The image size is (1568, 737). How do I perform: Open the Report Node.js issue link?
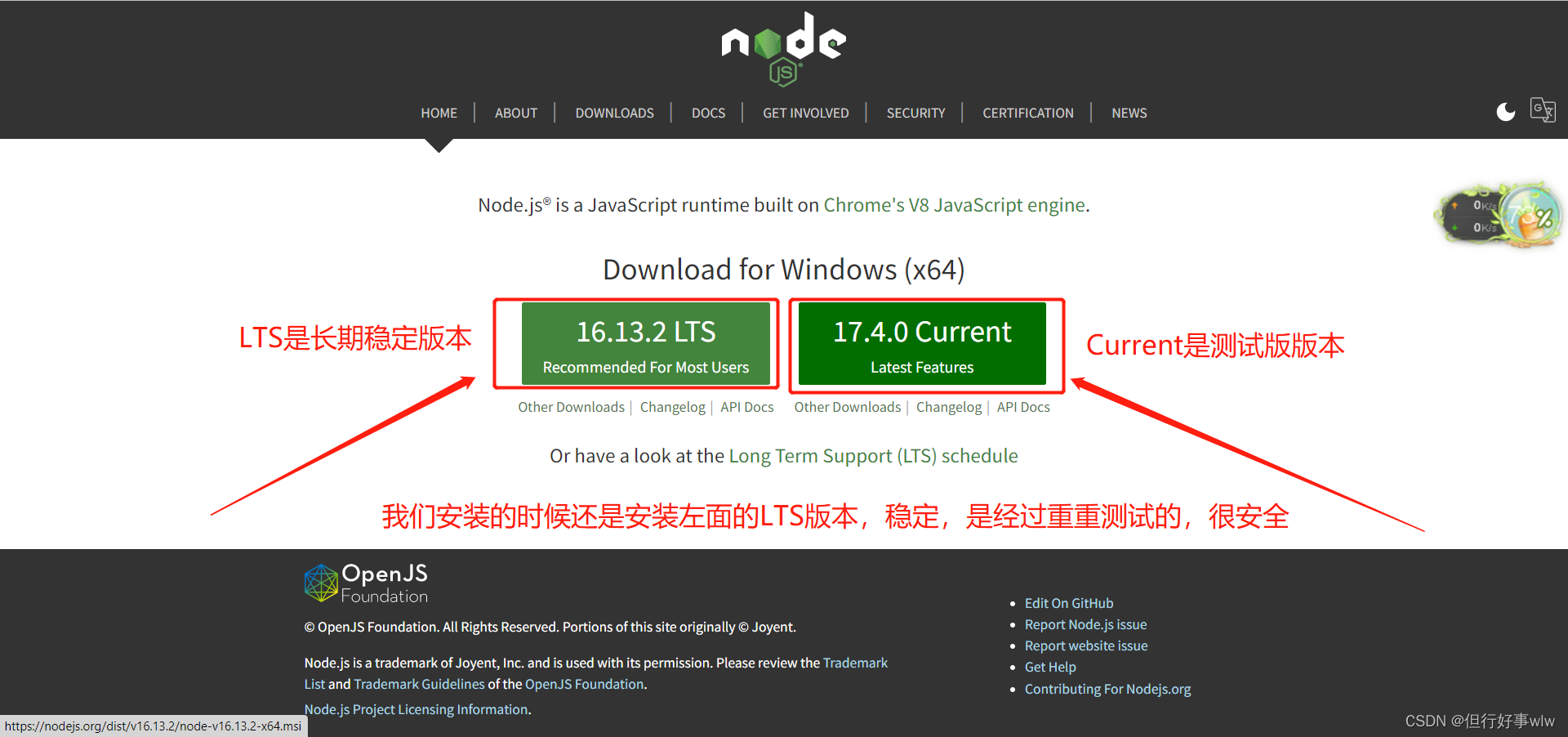coord(1085,624)
